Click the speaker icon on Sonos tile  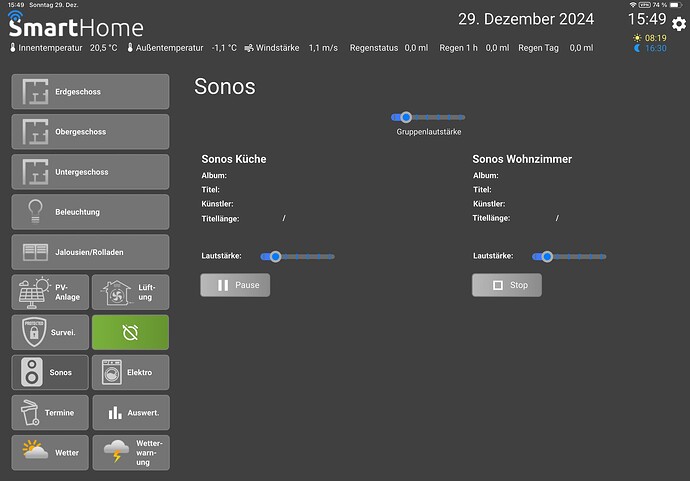[x=32, y=372]
